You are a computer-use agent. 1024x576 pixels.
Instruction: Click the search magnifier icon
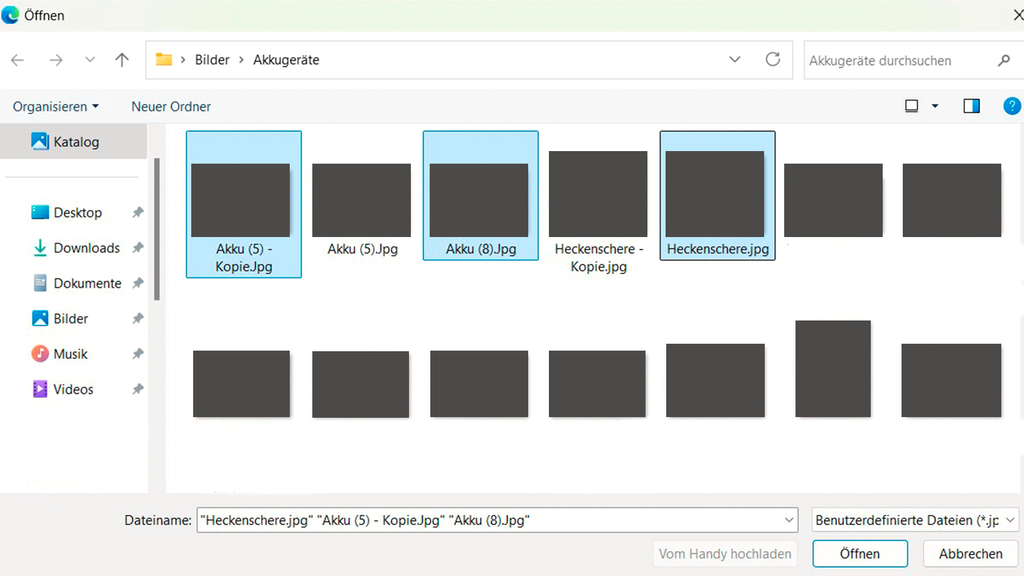click(1003, 61)
